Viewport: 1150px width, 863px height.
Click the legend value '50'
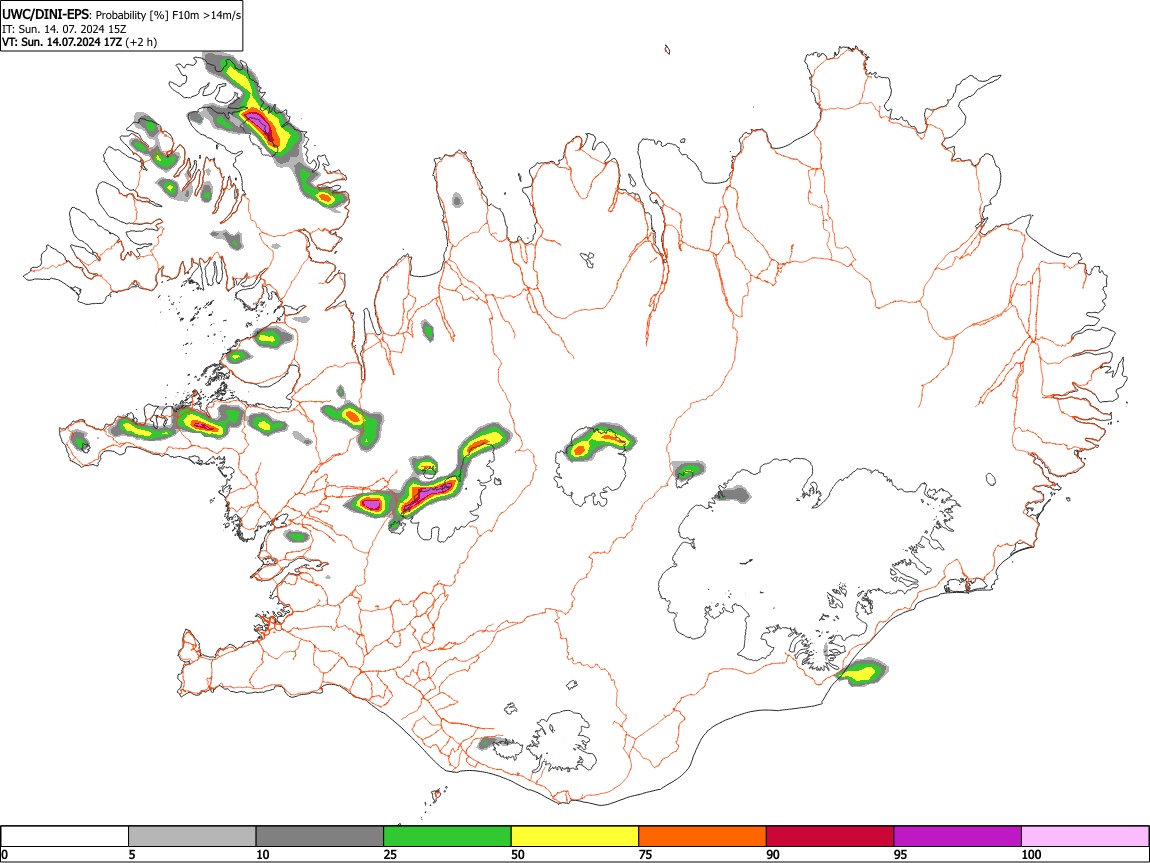tap(518, 855)
